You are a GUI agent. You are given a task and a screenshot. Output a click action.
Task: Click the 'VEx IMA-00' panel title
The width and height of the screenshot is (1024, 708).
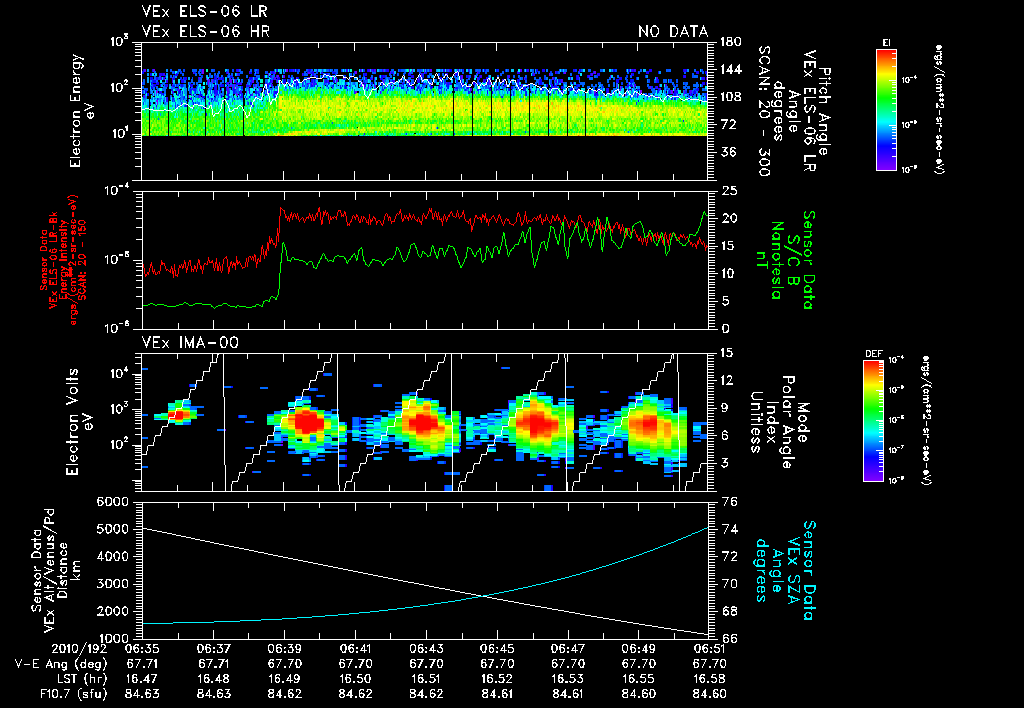[190, 342]
